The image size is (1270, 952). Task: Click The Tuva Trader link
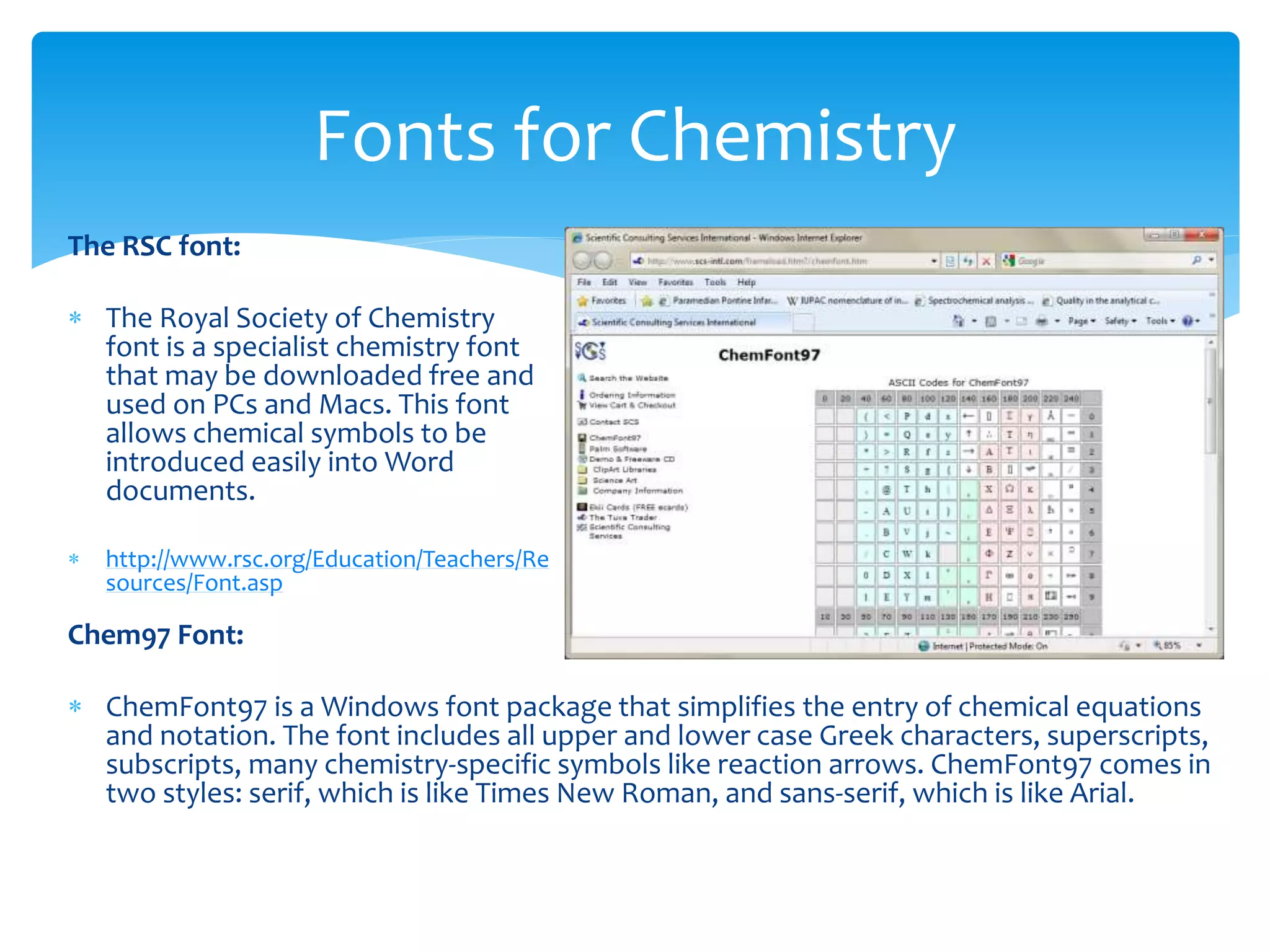[x=623, y=518]
